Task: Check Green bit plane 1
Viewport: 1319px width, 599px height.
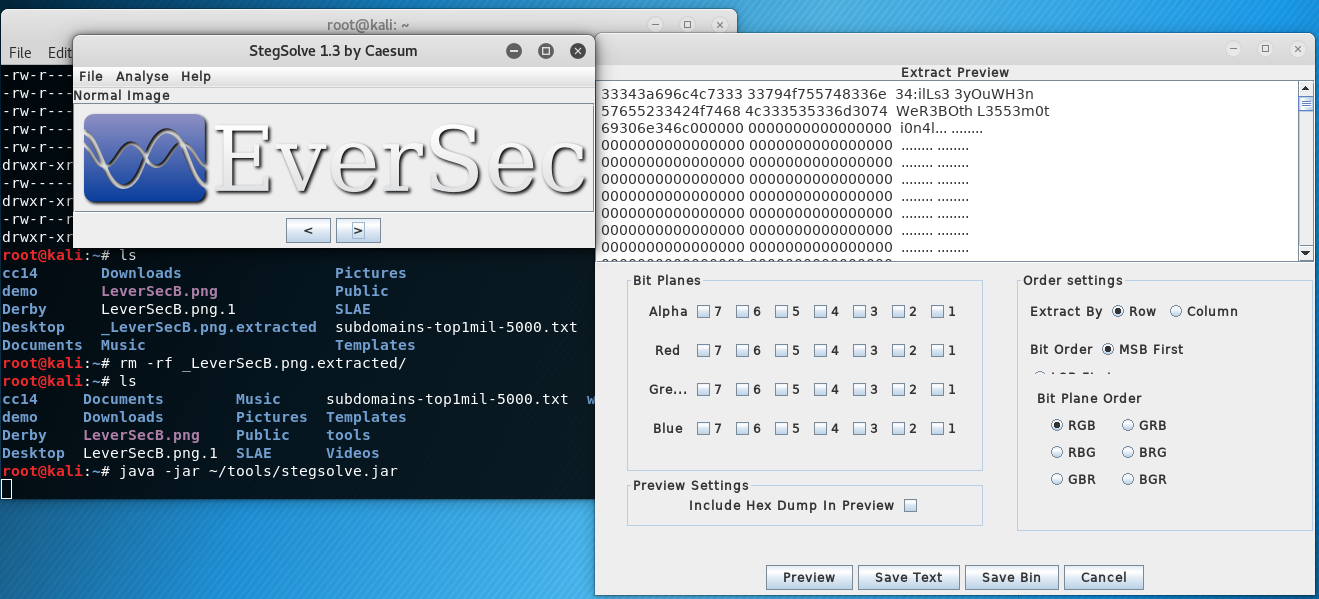Action: coord(938,389)
